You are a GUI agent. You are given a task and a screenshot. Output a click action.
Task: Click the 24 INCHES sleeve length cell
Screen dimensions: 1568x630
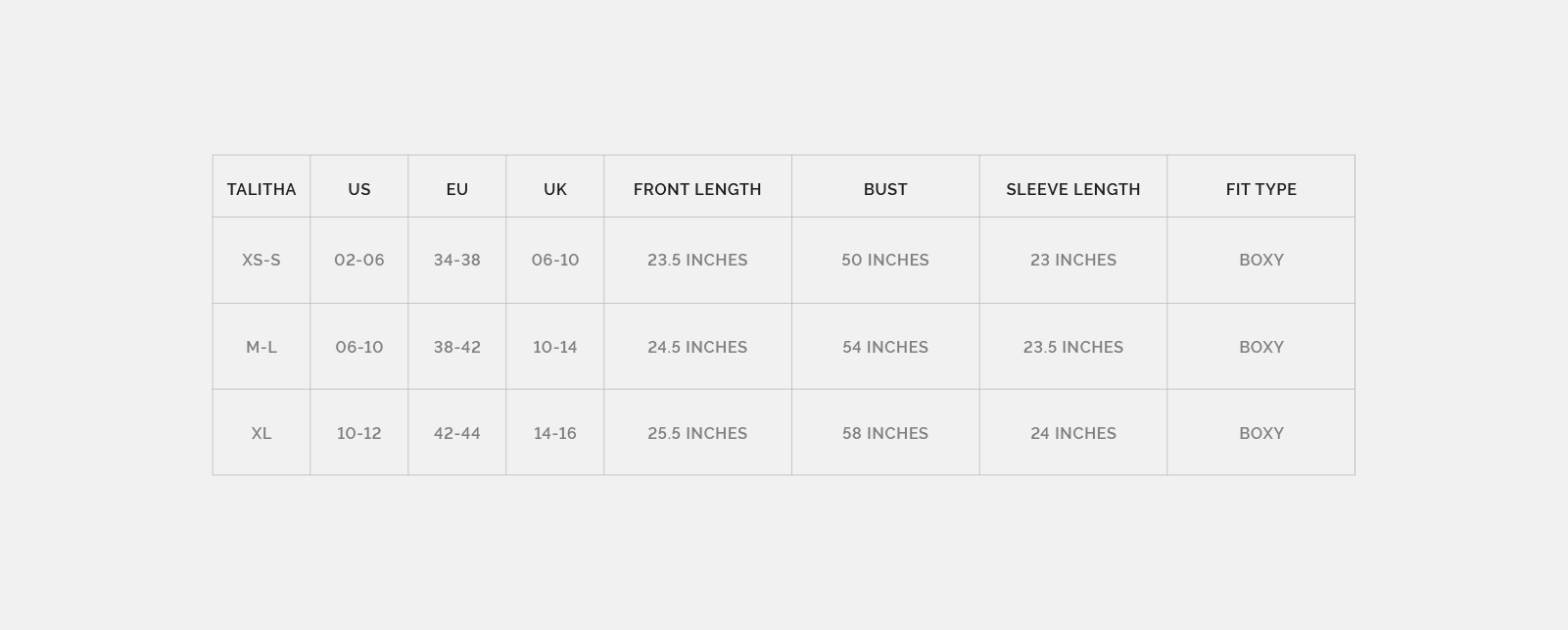(x=1073, y=433)
